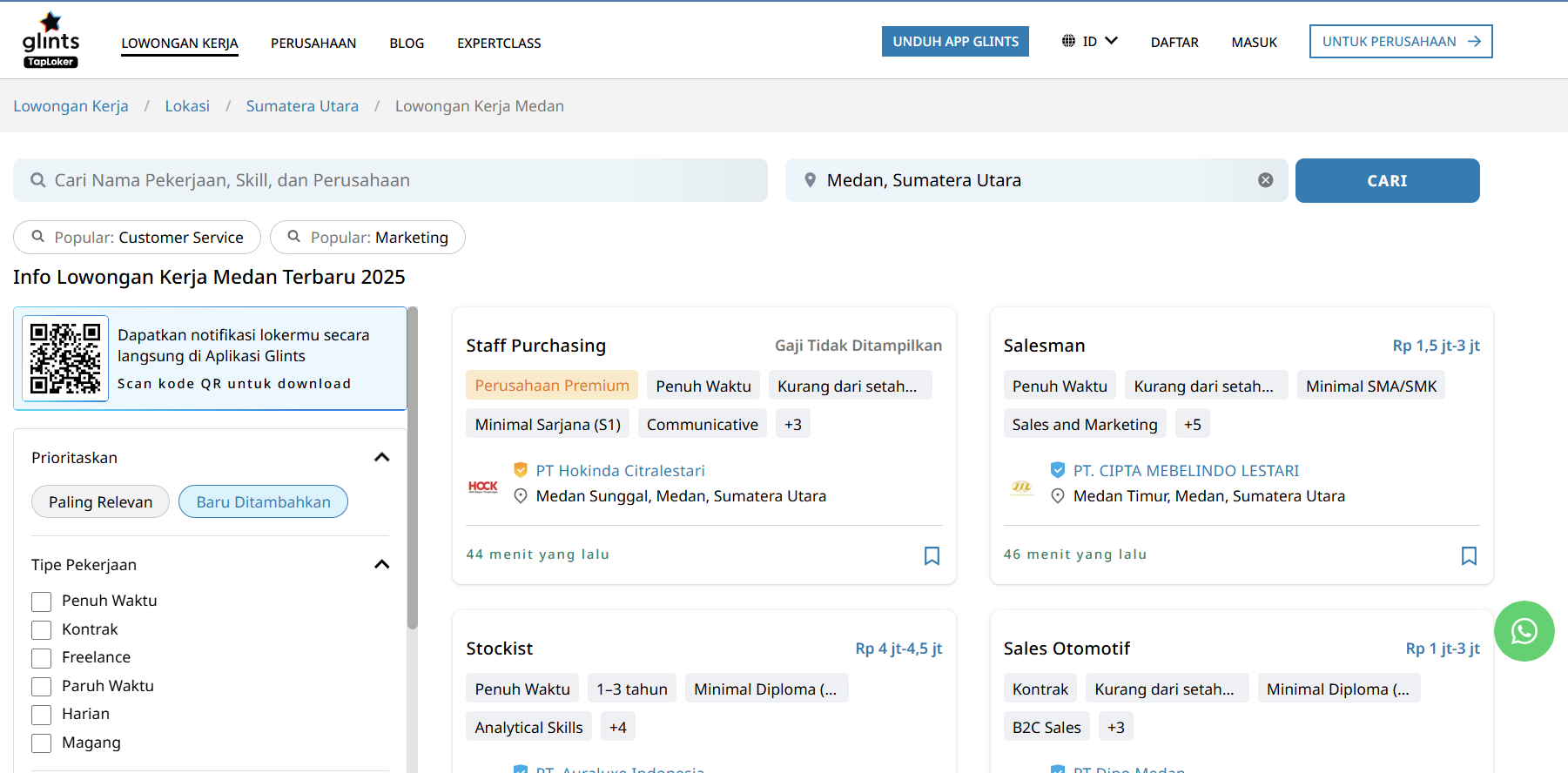The image size is (1568, 773).
Task: Click magnifier icon in Popular Marketing chip
Action: click(x=294, y=237)
